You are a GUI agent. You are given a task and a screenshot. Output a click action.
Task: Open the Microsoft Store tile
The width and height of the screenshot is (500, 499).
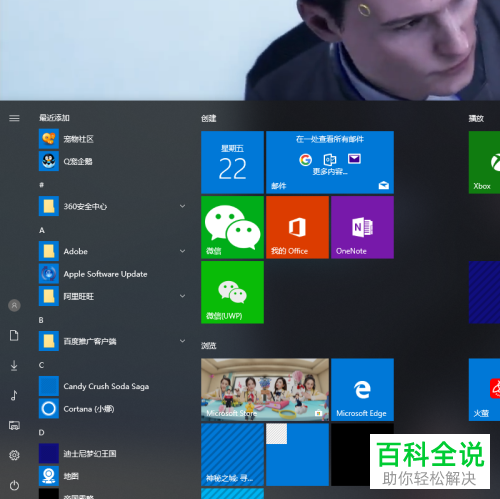(x=265, y=390)
